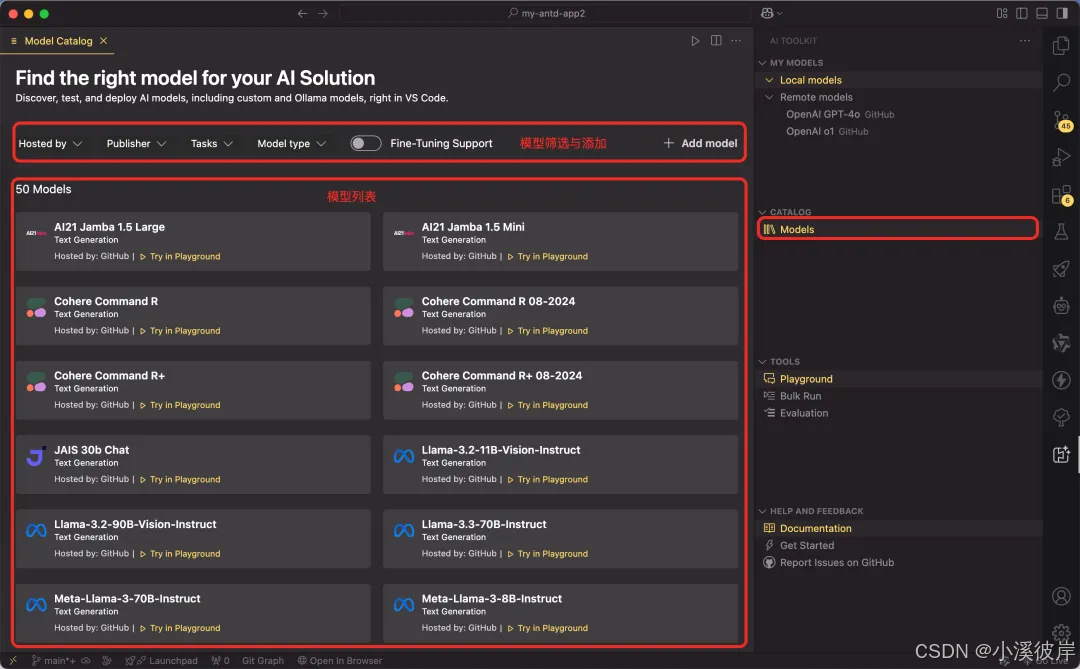Click the split editor icon near top right

click(x=716, y=41)
